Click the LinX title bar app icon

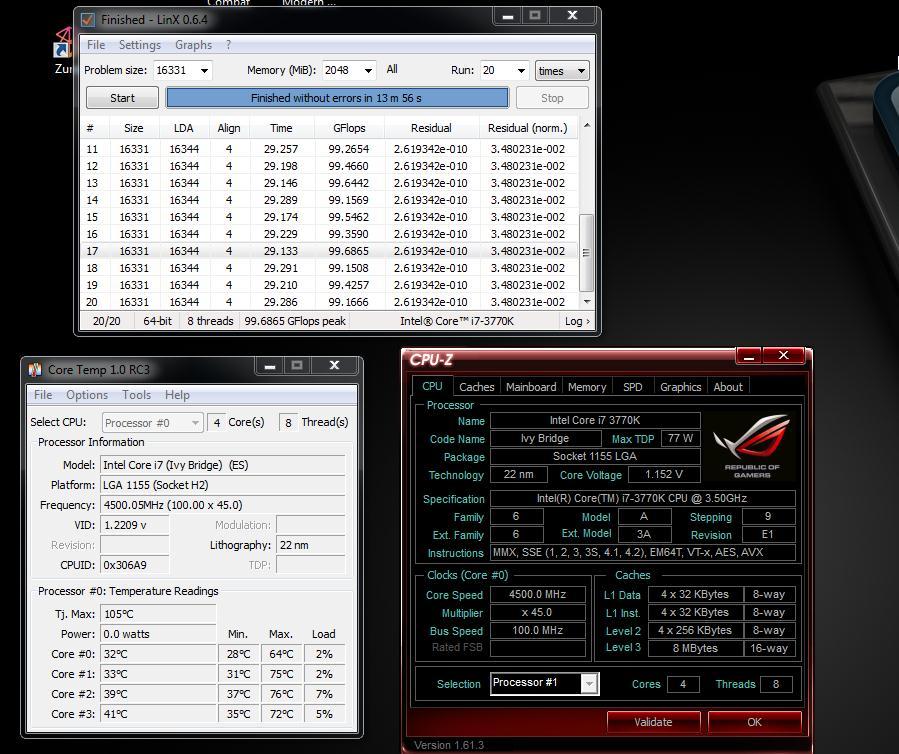tap(88, 19)
